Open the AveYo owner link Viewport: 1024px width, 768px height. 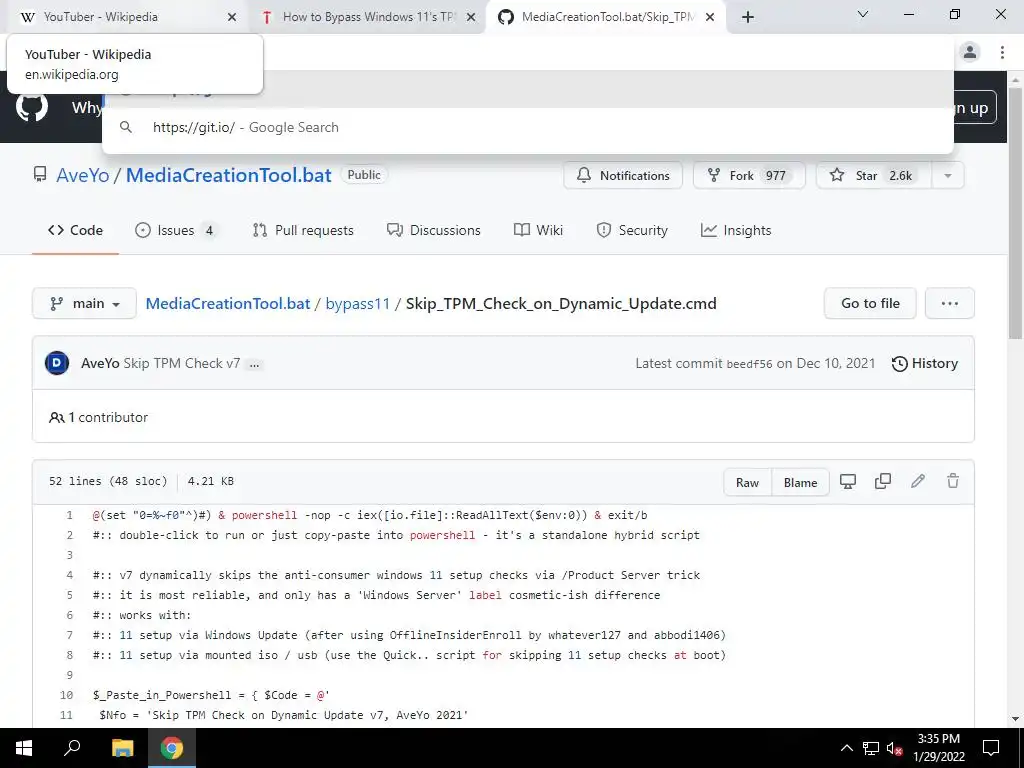click(82, 175)
